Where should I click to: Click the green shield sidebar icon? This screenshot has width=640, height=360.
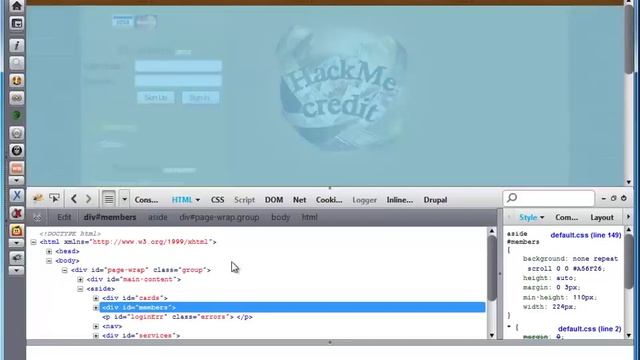point(16,116)
